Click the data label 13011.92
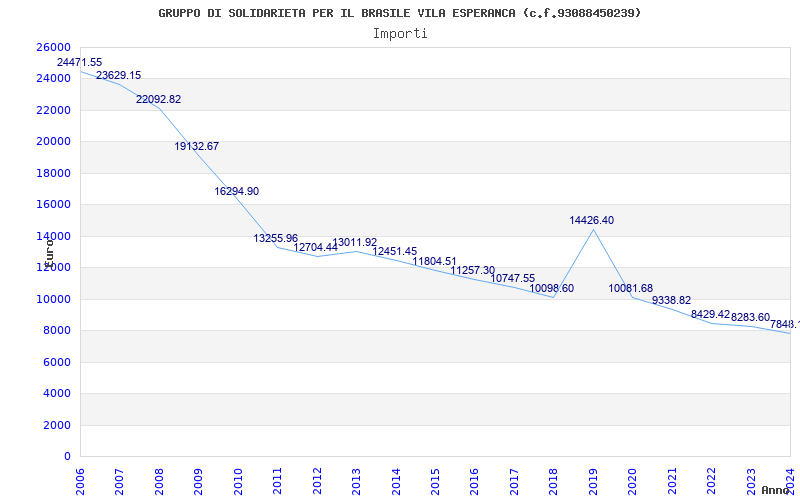The width and height of the screenshot is (800, 500). tap(355, 242)
